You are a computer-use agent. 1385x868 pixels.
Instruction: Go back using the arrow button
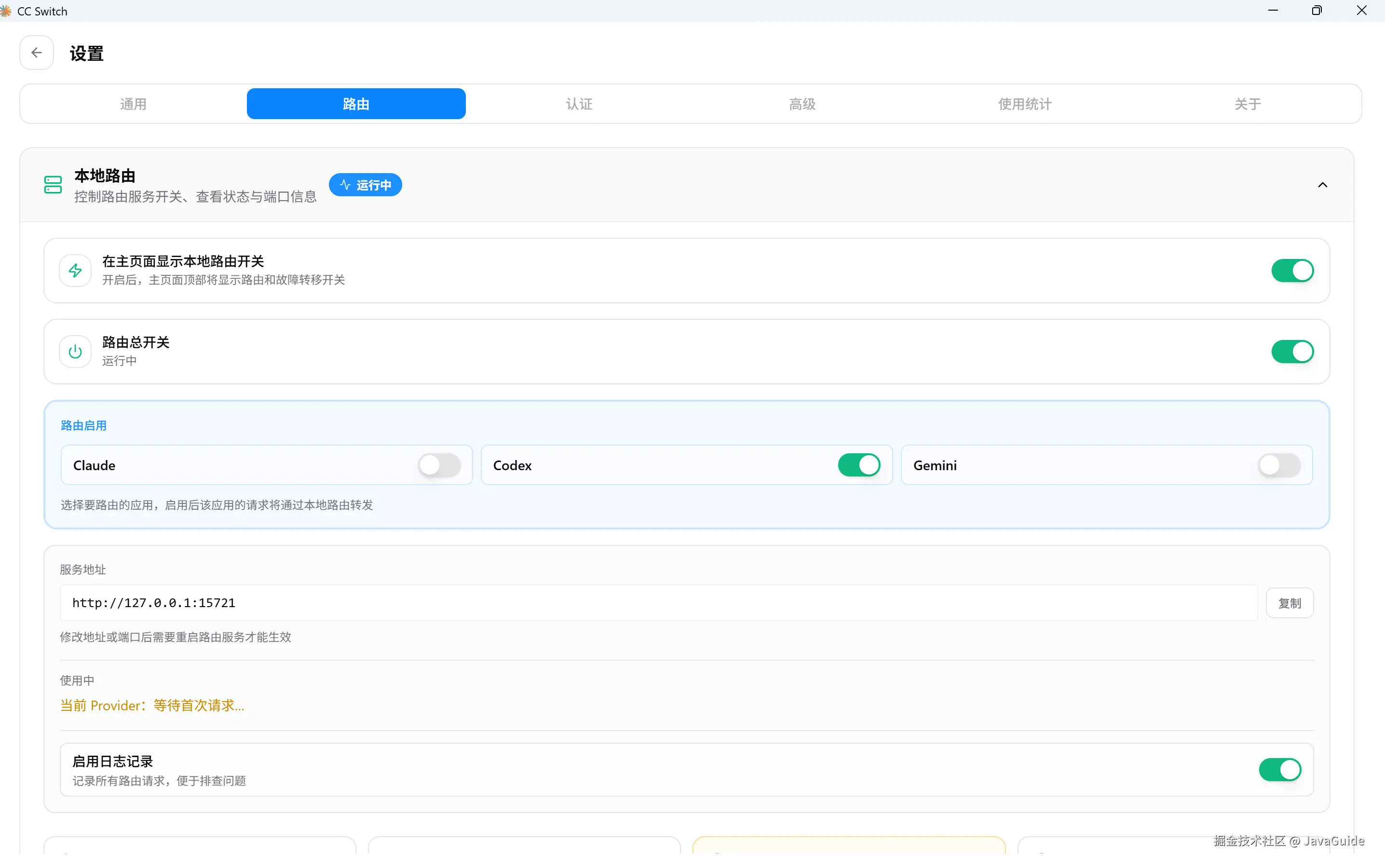[36, 53]
